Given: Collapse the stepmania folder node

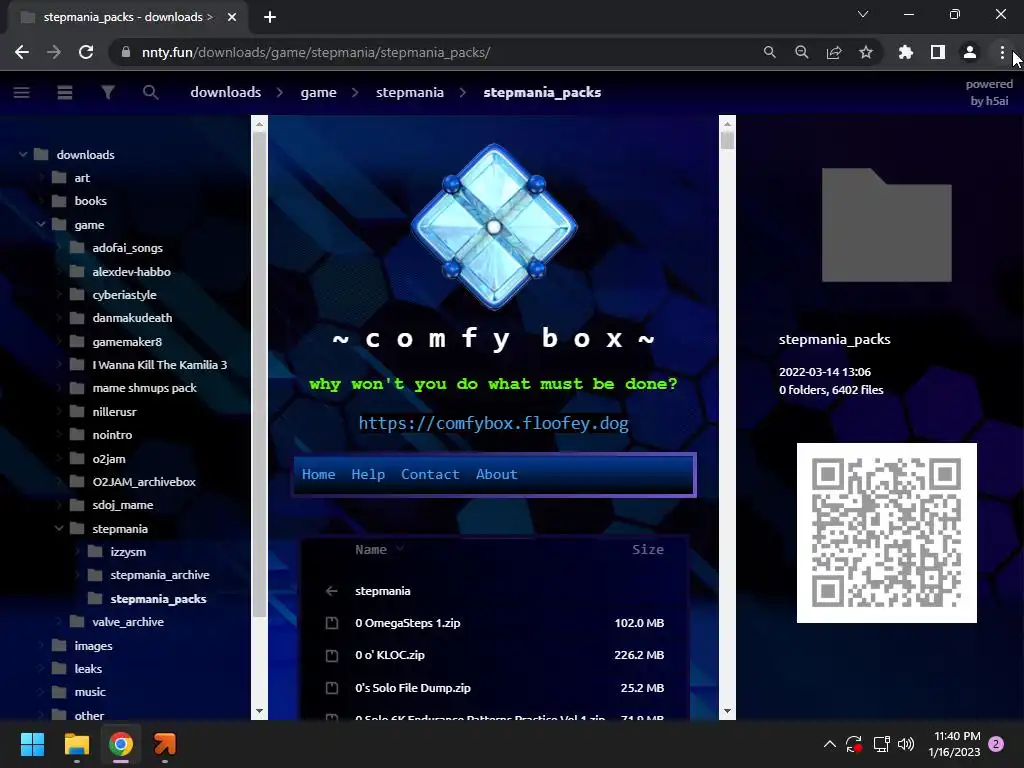Looking at the screenshot, I should click(x=59, y=528).
